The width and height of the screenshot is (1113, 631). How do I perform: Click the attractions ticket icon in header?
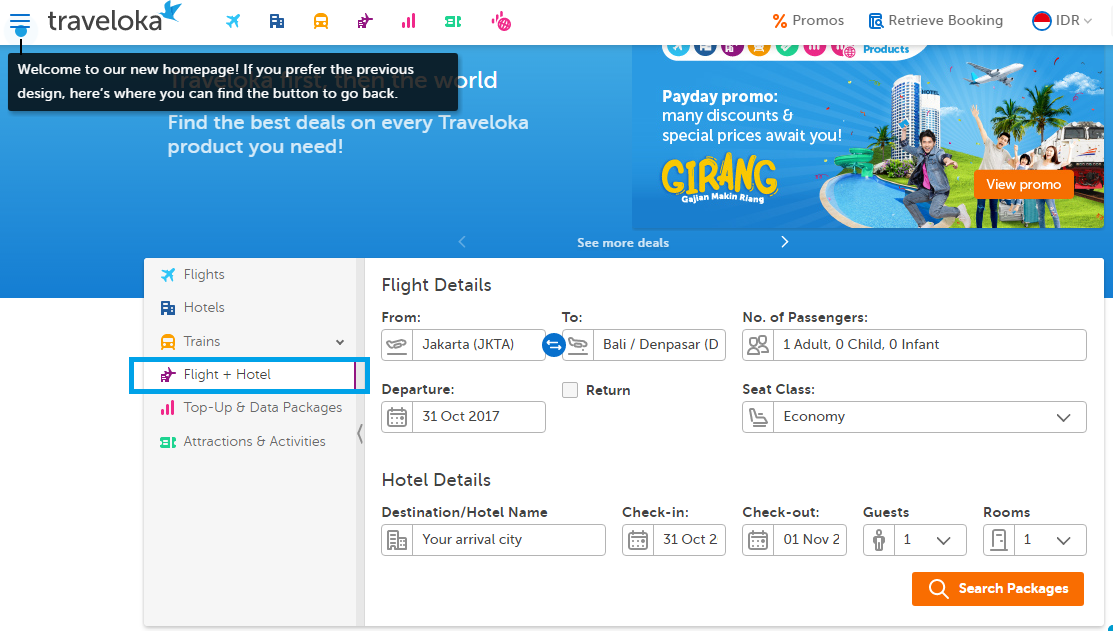point(452,21)
